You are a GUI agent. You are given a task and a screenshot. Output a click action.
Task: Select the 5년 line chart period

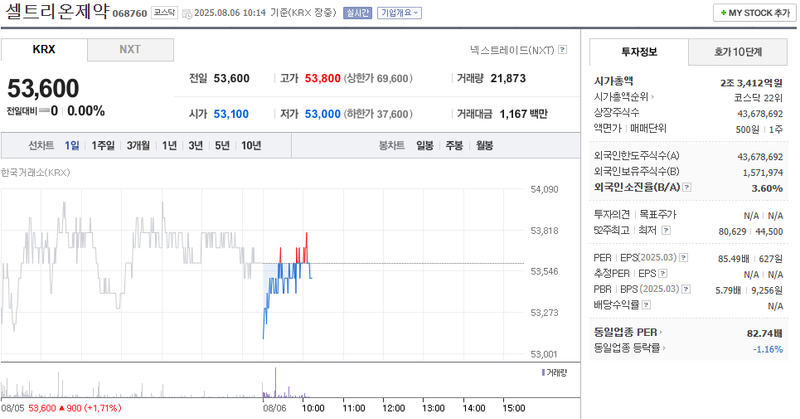(222, 145)
